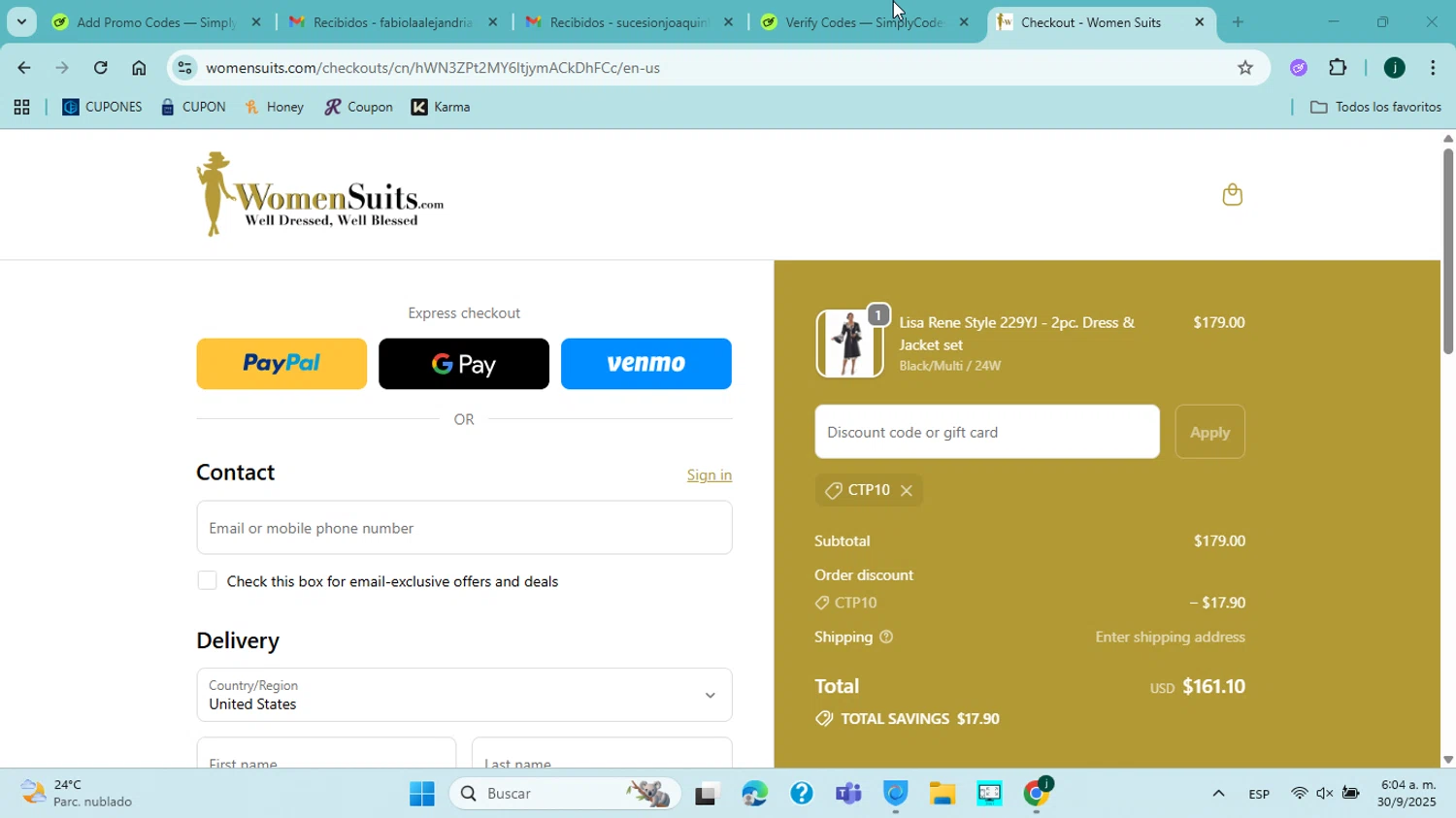Open the Karma bookmark

pos(441,108)
